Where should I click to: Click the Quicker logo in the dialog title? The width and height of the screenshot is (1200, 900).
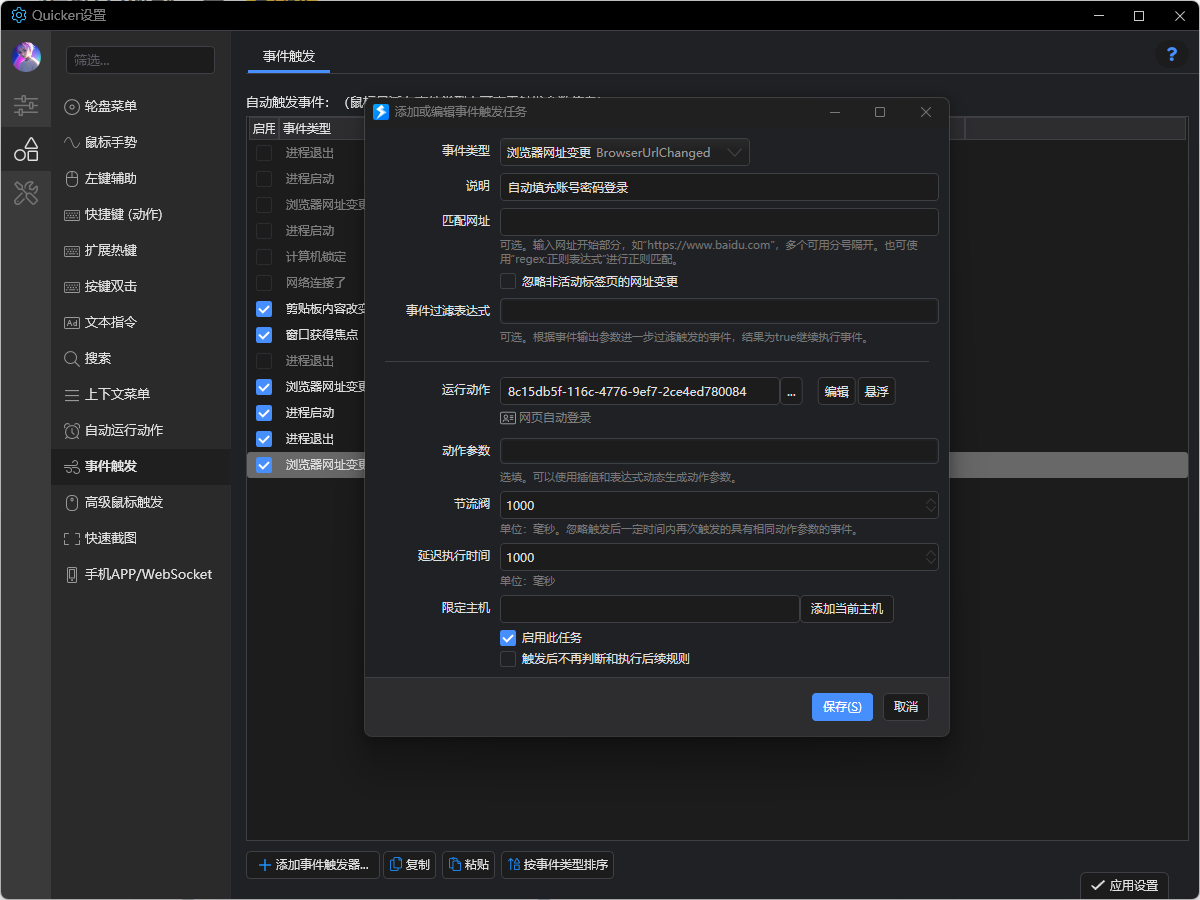pos(381,112)
